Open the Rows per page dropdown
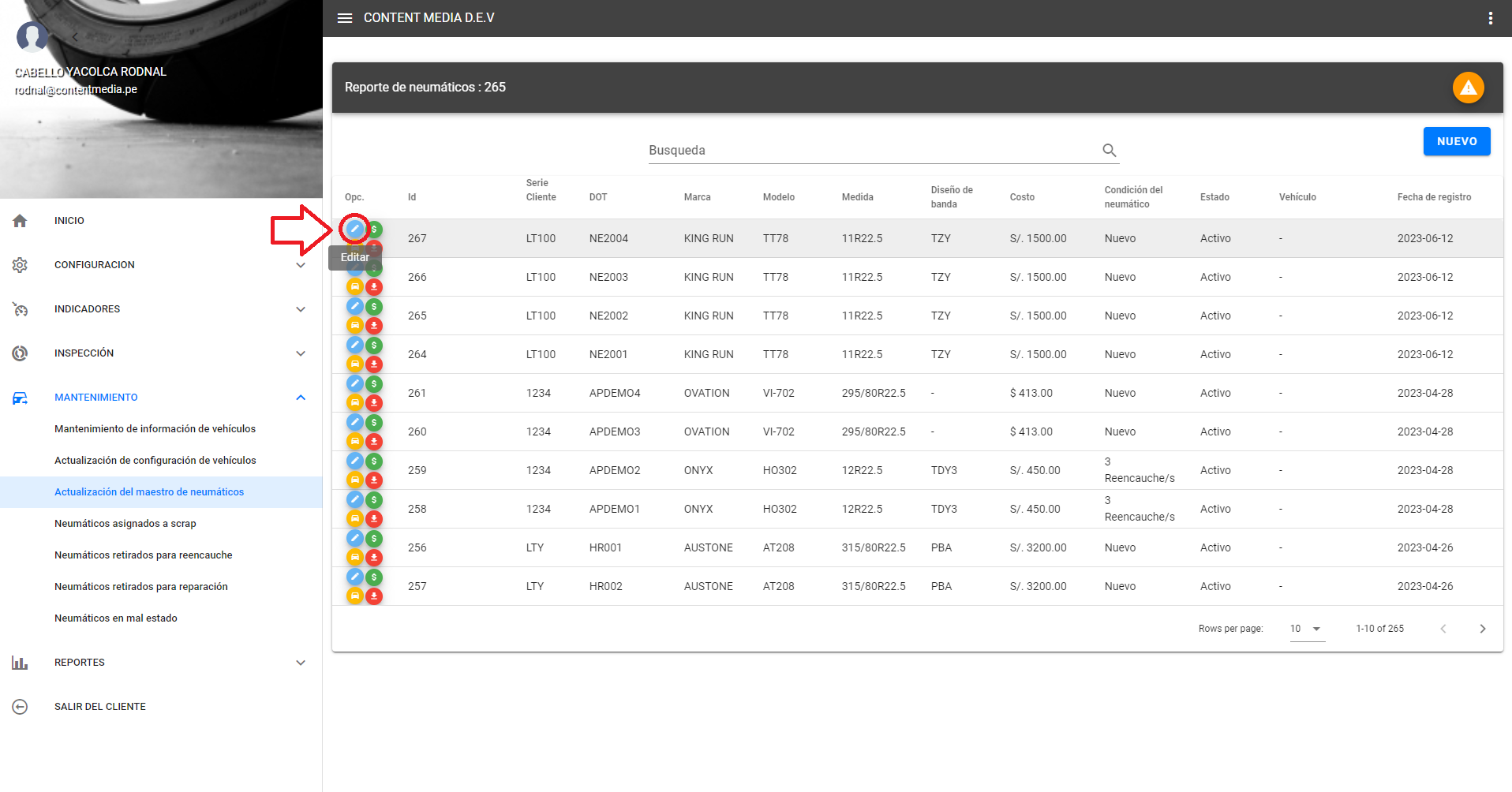Image resolution: width=1512 pixels, height=792 pixels. [1307, 629]
